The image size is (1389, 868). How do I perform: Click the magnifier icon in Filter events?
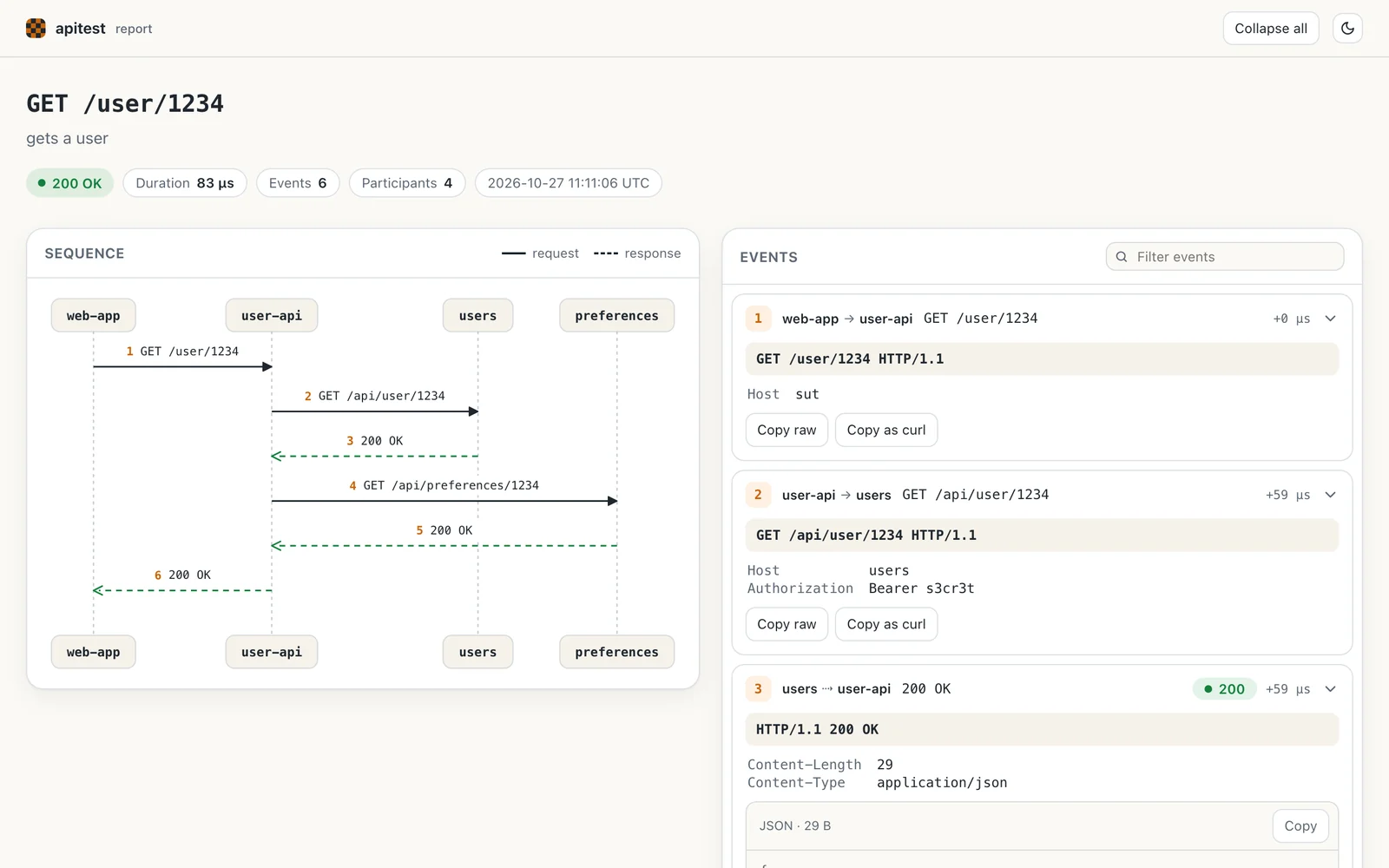(1122, 257)
